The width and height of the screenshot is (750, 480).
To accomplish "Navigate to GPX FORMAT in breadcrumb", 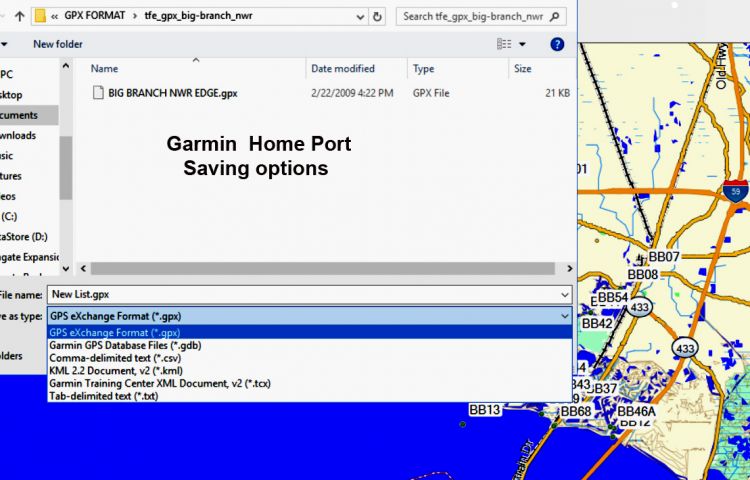I will (94, 16).
